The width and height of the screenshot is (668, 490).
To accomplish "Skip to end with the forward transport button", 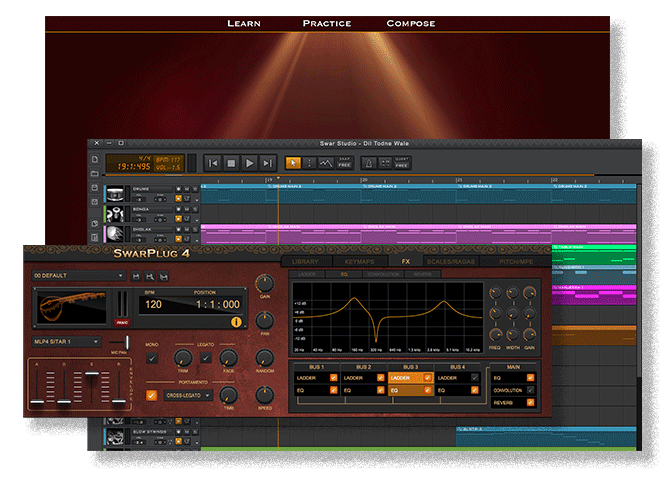I will point(268,163).
